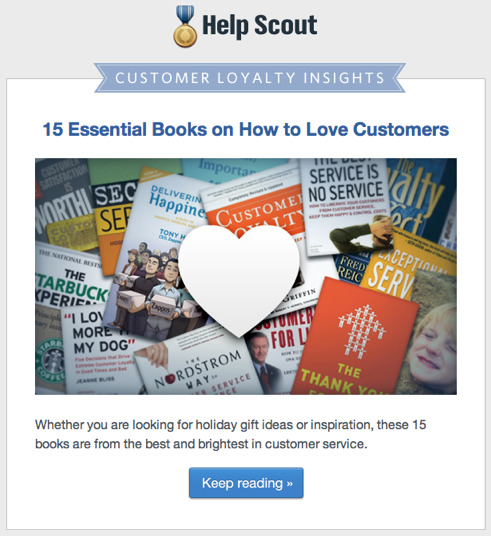The width and height of the screenshot is (491, 536).
Task: Click the white arrow icon on orange book
Action: pos(361,331)
